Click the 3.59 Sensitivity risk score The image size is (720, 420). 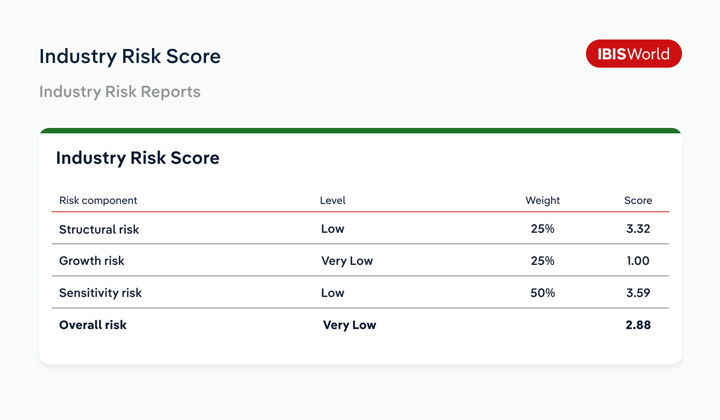[638, 293]
